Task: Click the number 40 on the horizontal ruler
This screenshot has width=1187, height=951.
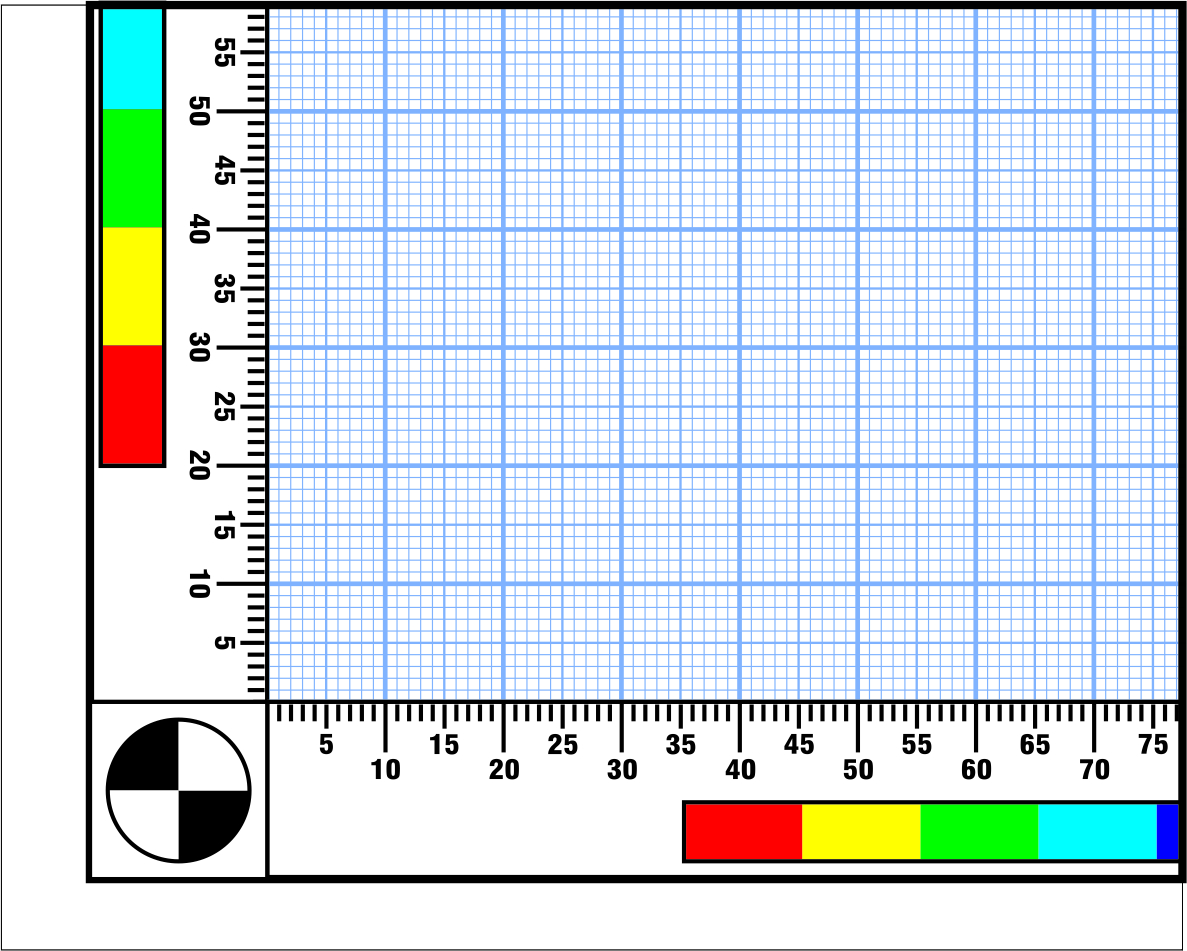Action: (740, 770)
